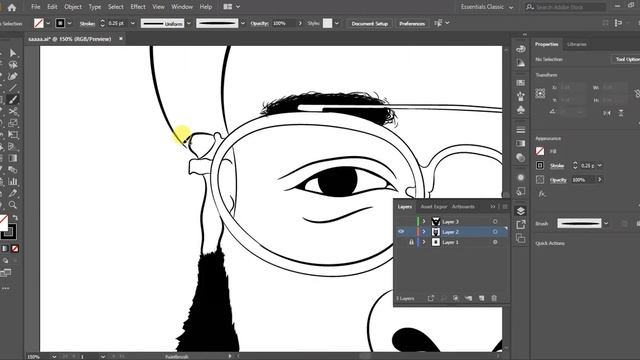This screenshot has height=360, width=640.
Task: Select the Direct Selection tool
Action: coord(13,53)
